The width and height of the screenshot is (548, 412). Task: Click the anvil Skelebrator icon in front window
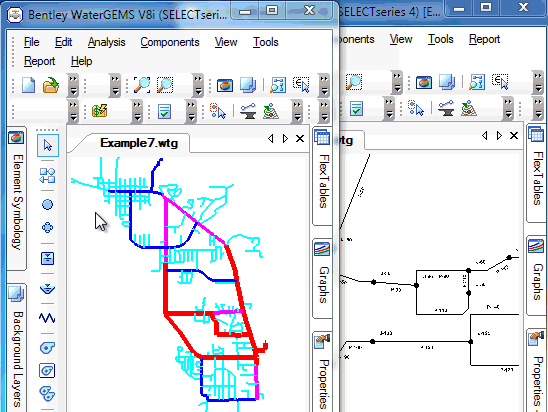[248, 111]
